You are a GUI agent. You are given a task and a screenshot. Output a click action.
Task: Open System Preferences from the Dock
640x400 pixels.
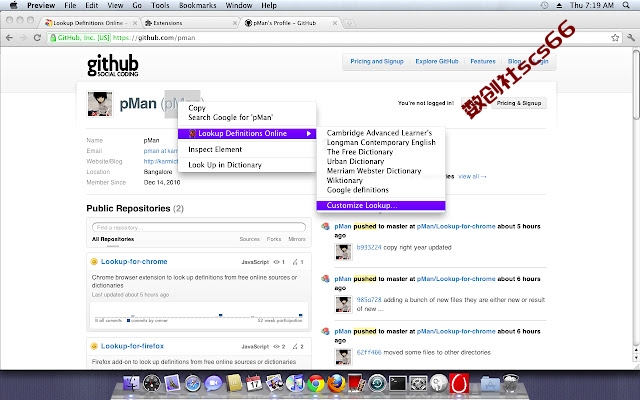418,384
